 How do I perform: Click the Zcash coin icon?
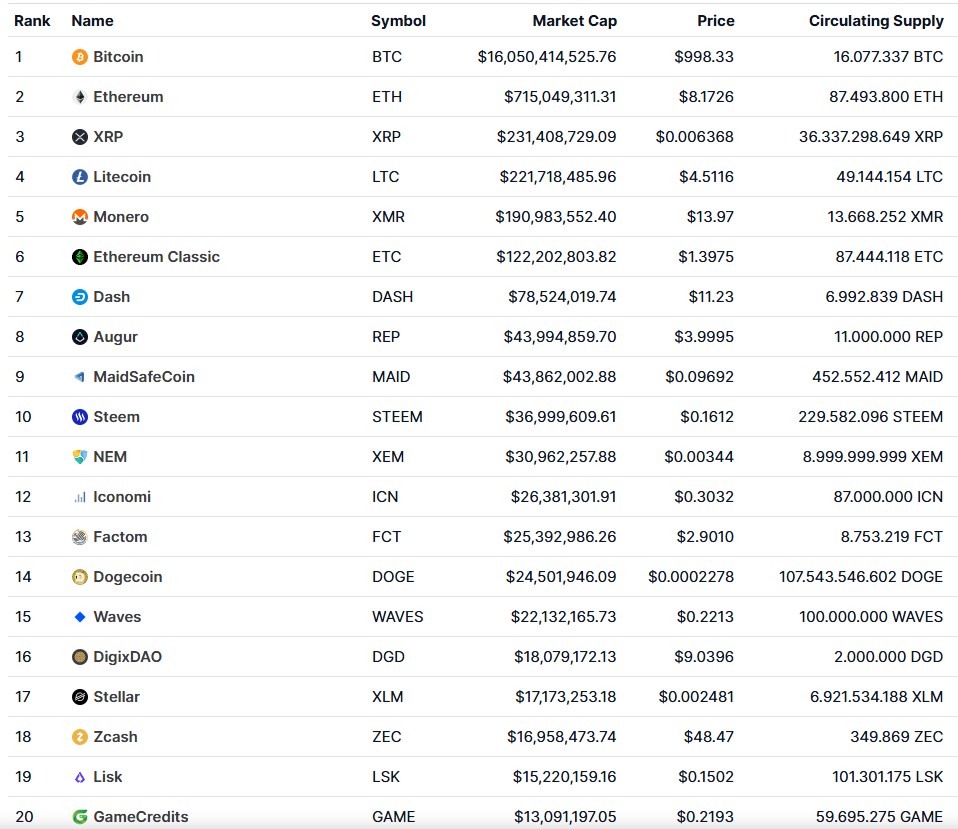[79, 737]
